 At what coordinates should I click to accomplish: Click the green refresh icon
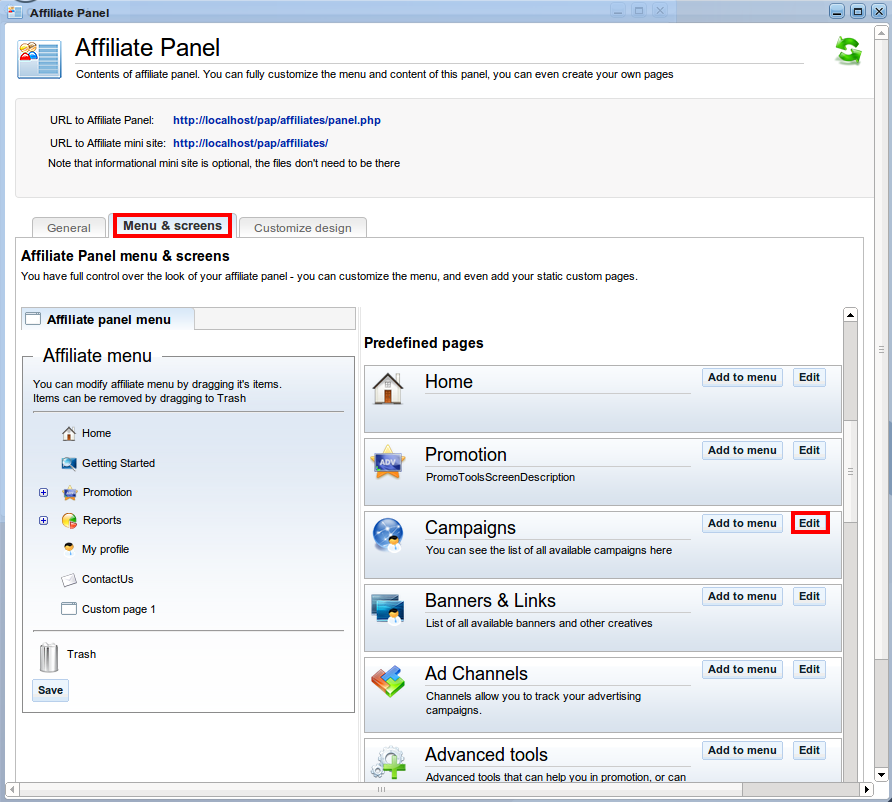pyautogui.click(x=848, y=51)
